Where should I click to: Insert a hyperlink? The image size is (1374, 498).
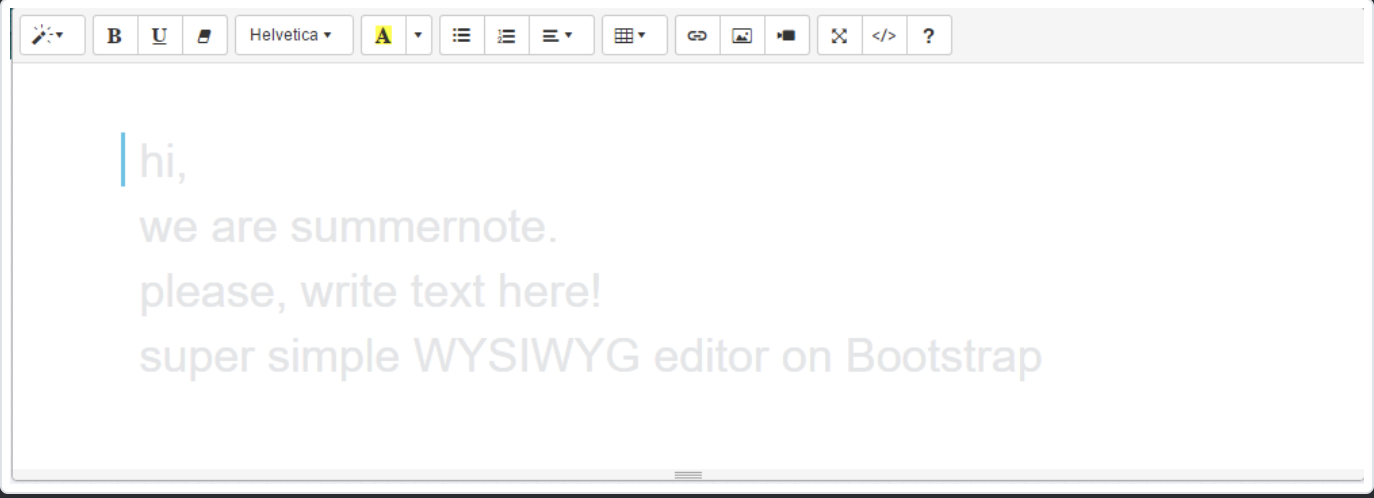pyautogui.click(x=697, y=35)
